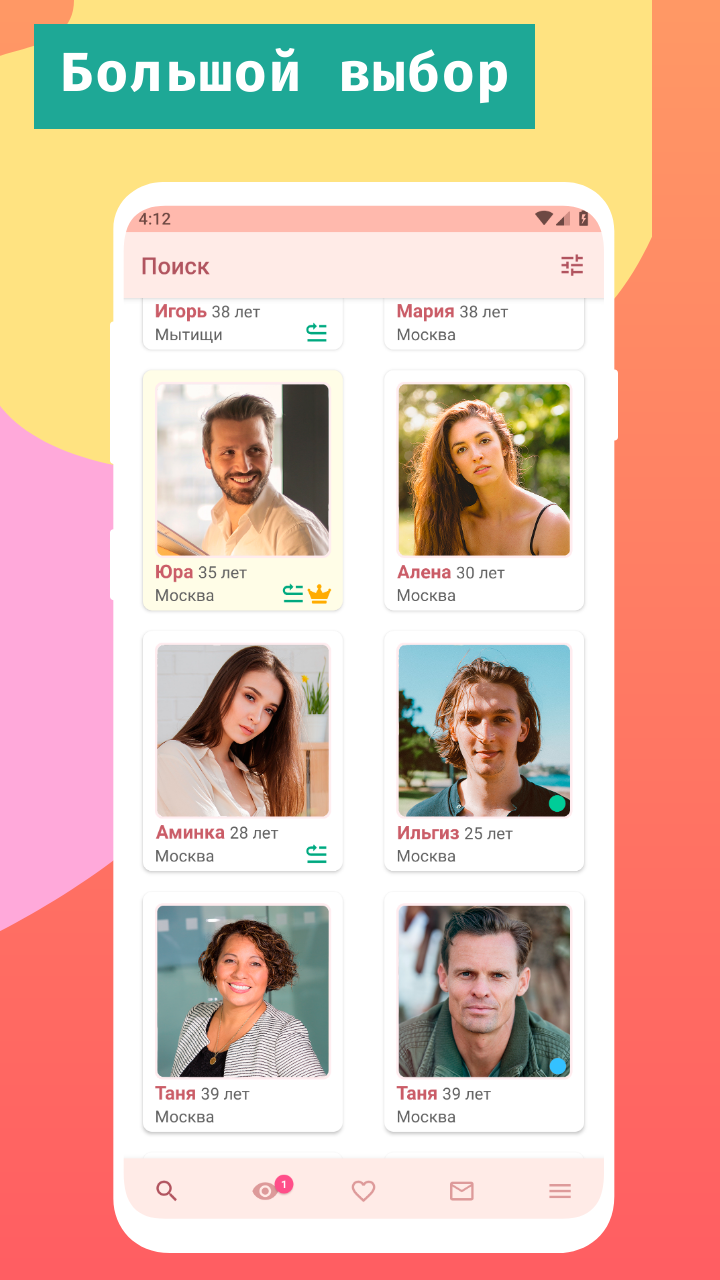Tap green list icon on Аминка's card
The image size is (720, 1280).
[x=317, y=854]
